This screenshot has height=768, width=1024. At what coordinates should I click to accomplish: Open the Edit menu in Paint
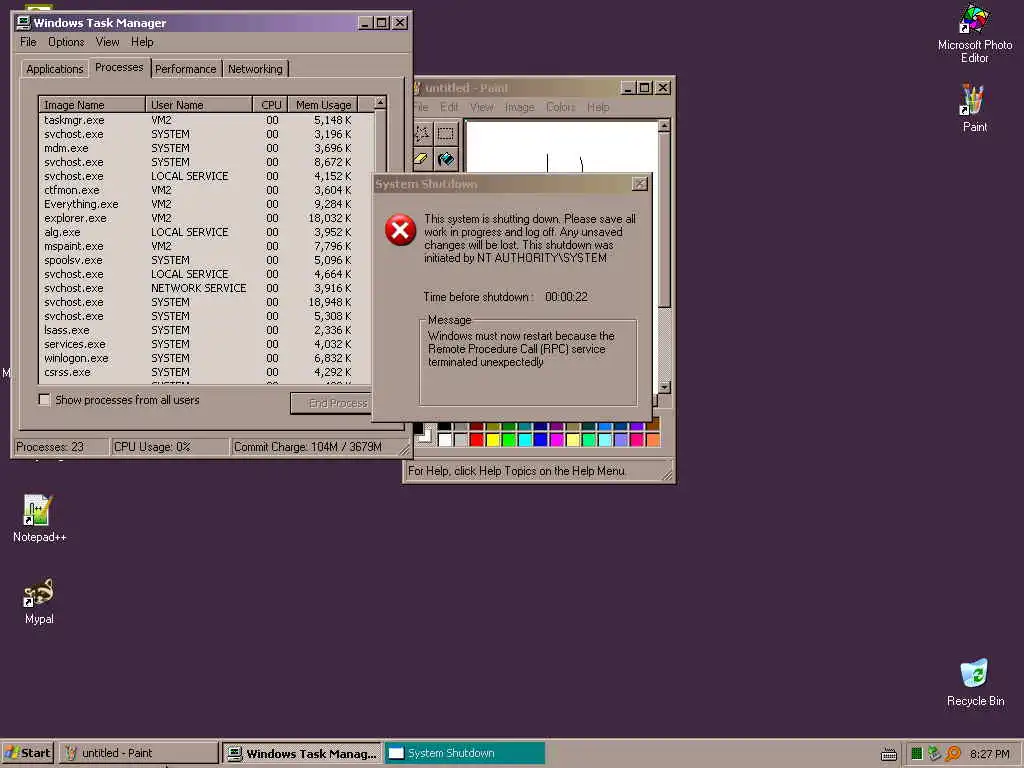point(449,107)
